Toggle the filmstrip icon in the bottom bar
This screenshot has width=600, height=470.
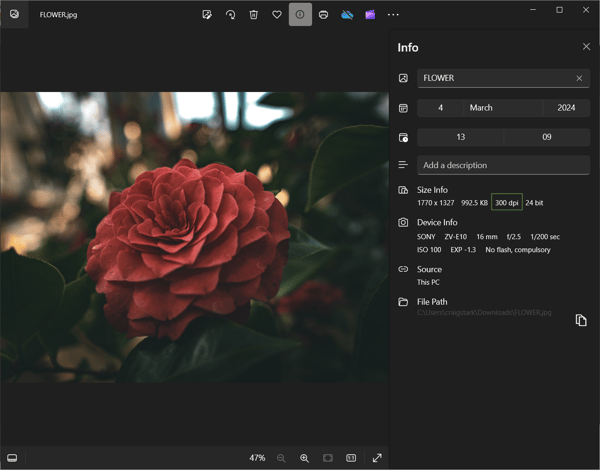coord(12,458)
